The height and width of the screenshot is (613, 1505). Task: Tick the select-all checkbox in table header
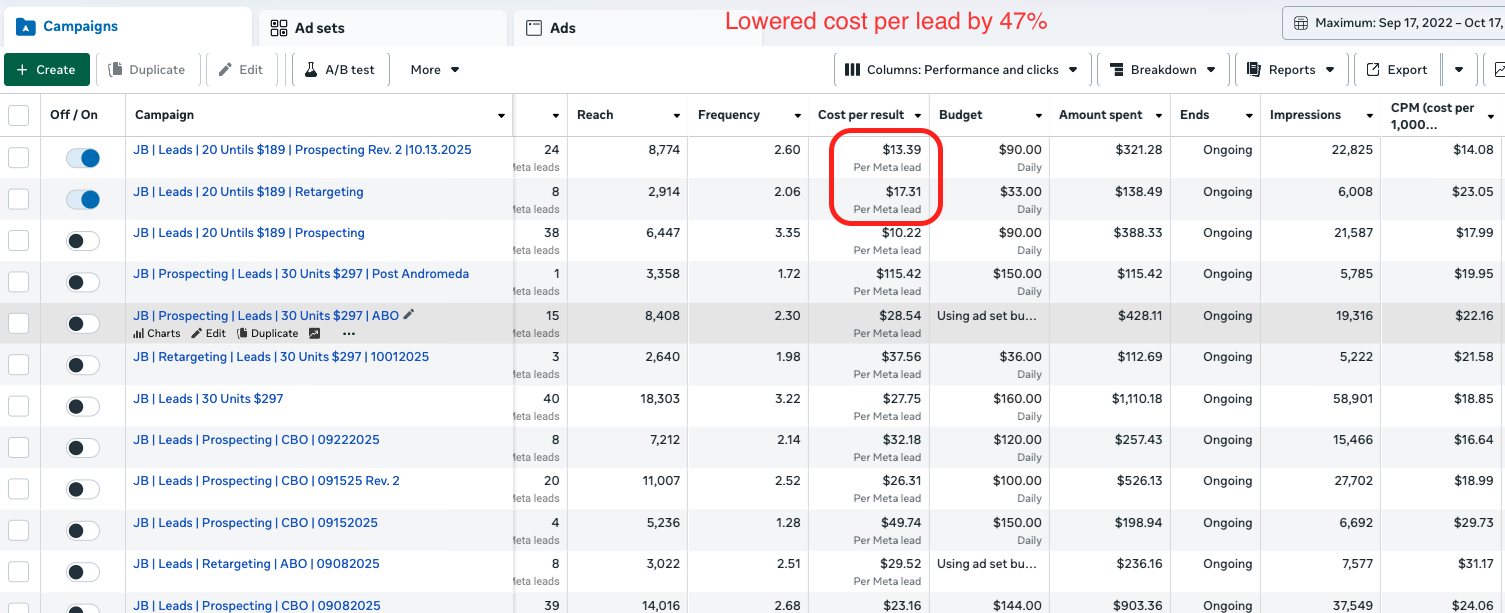click(x=19, y=115)
